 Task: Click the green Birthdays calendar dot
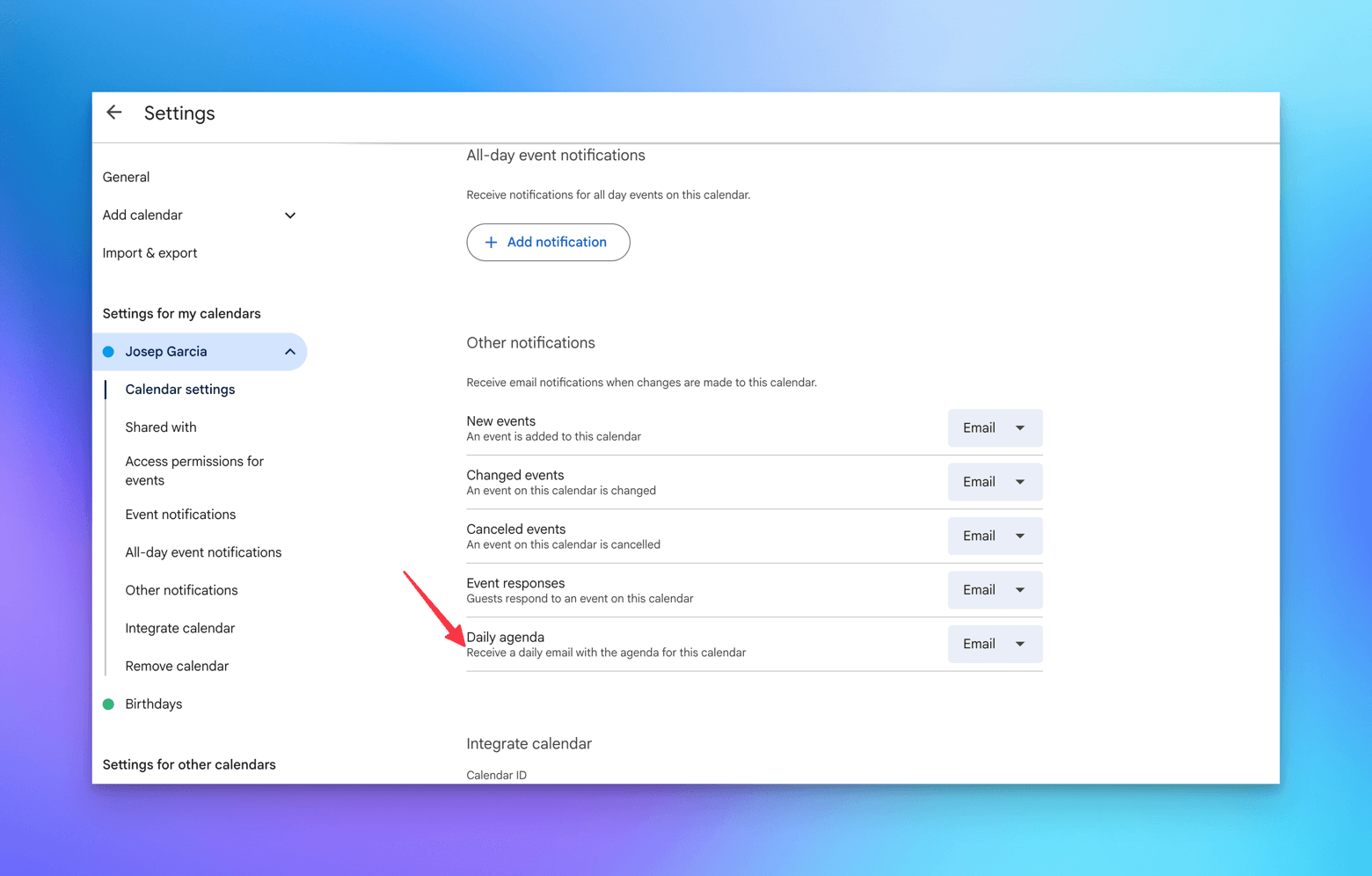109,704
